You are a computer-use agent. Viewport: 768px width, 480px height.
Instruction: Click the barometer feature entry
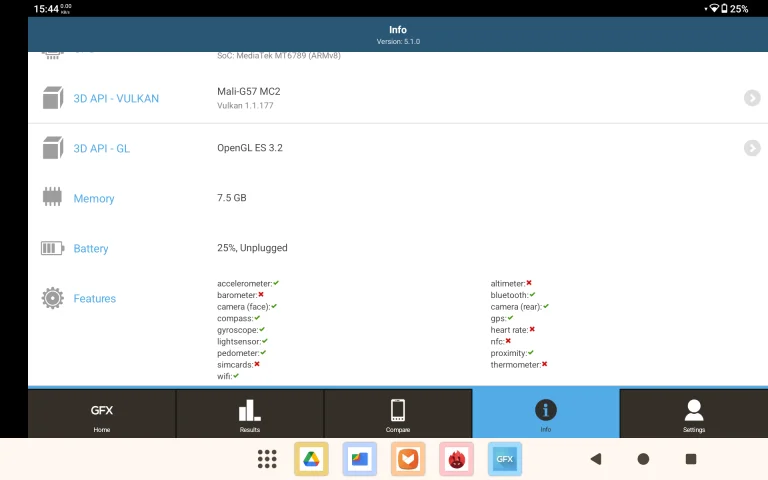(x=240, y=295)
